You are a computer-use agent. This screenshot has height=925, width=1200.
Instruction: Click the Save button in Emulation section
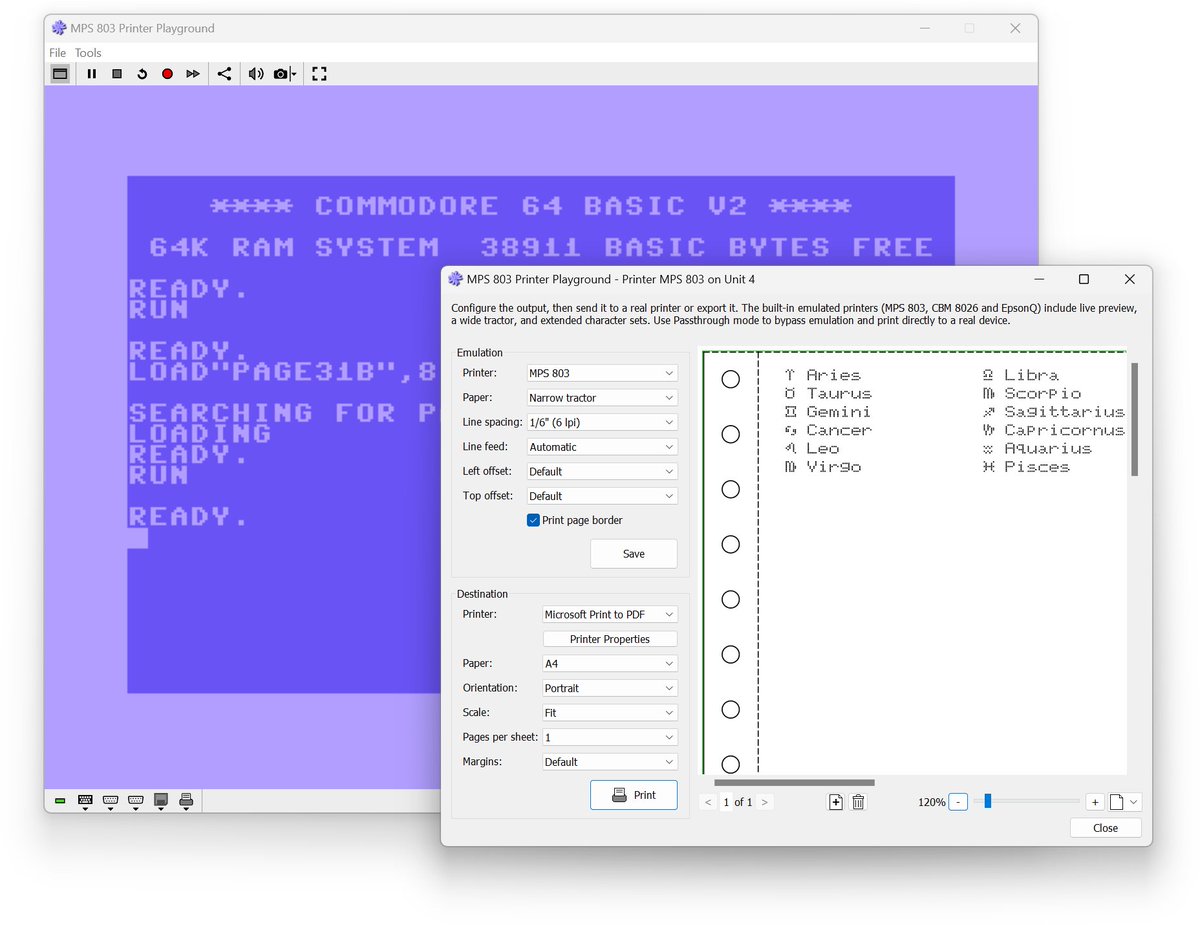coord(634,554)
